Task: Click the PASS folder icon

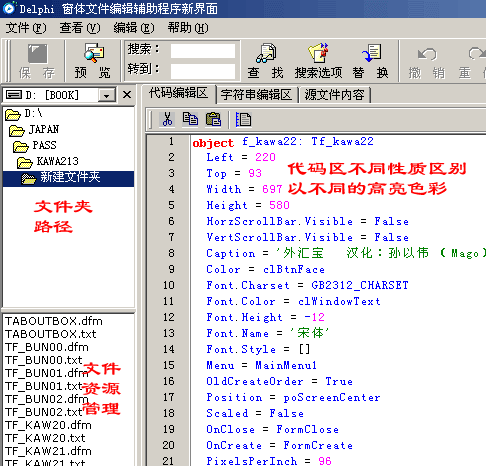Action: [21, 147]
